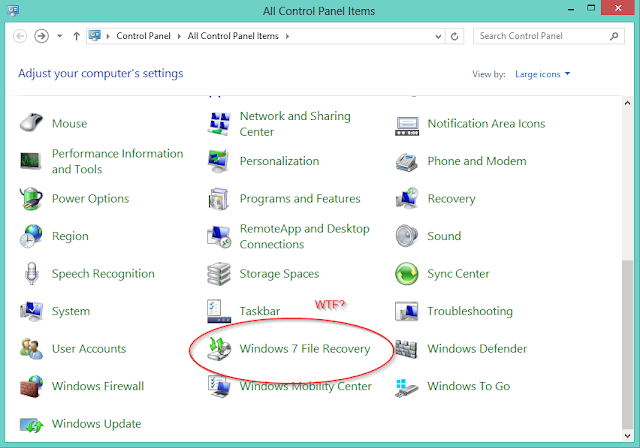Open Windows 7 File Recovery link
The image size is (640, 448).
305,349
